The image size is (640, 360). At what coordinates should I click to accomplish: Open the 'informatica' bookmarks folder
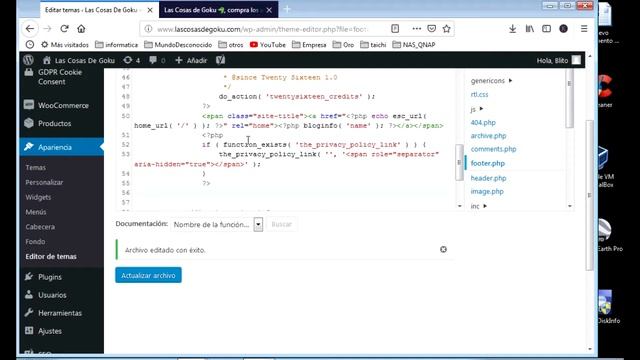(116, 44)
